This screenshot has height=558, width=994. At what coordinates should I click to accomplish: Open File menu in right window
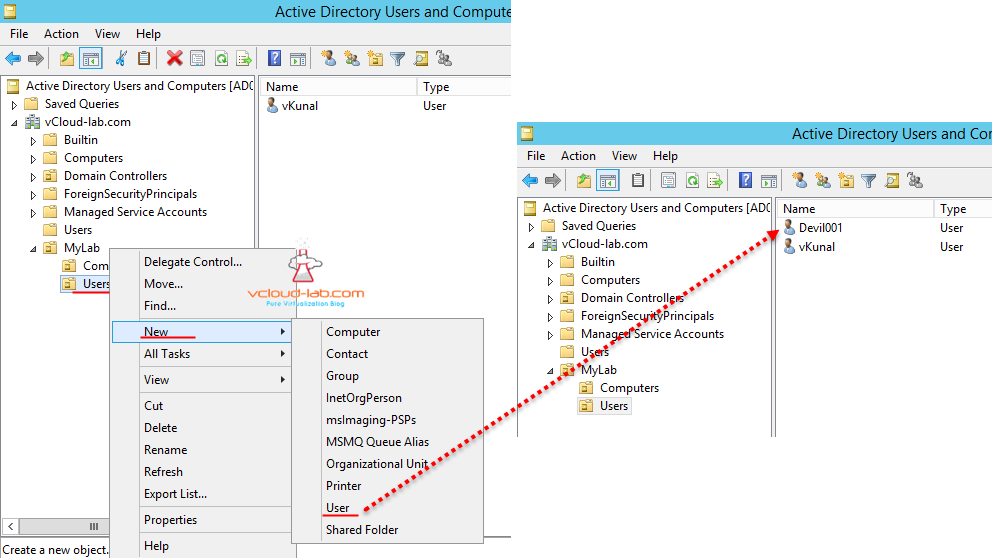536,156
